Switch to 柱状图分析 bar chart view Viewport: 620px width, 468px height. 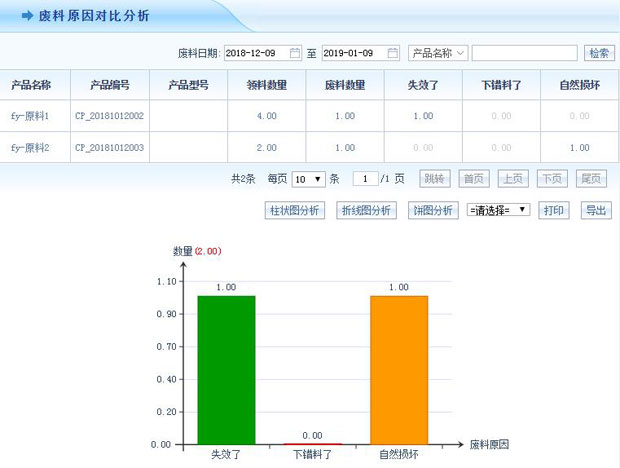coord(294,211)
